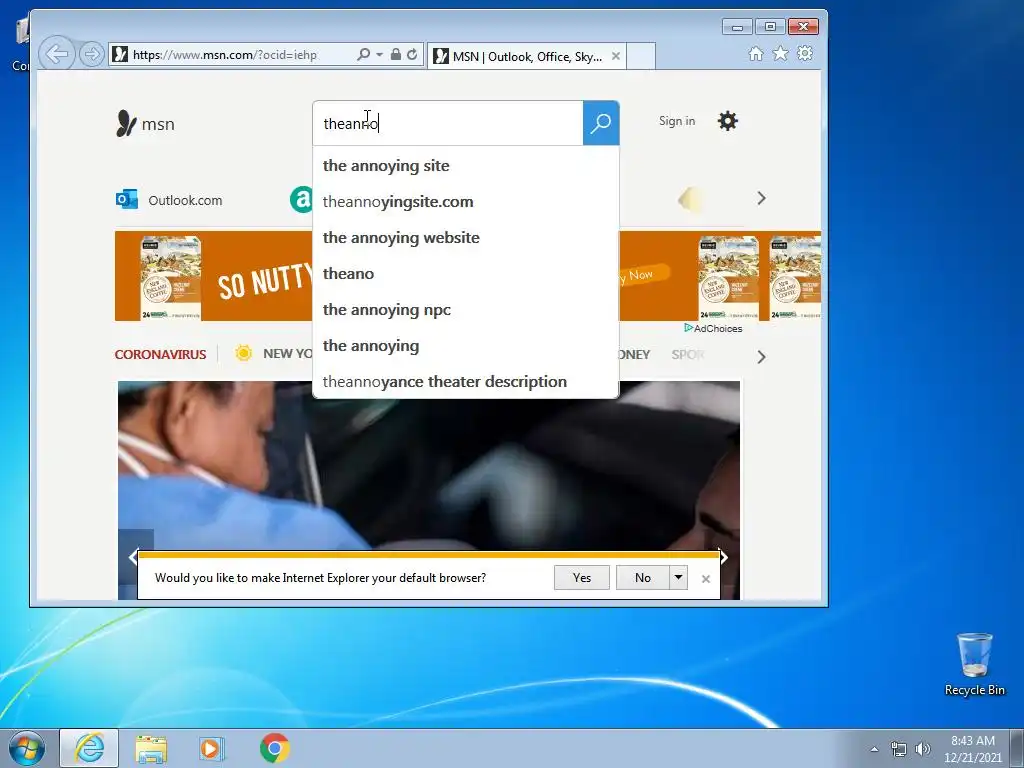Refresh the MSN page
The width and height of the screenshot is (1024, 768).
point(412,54)
